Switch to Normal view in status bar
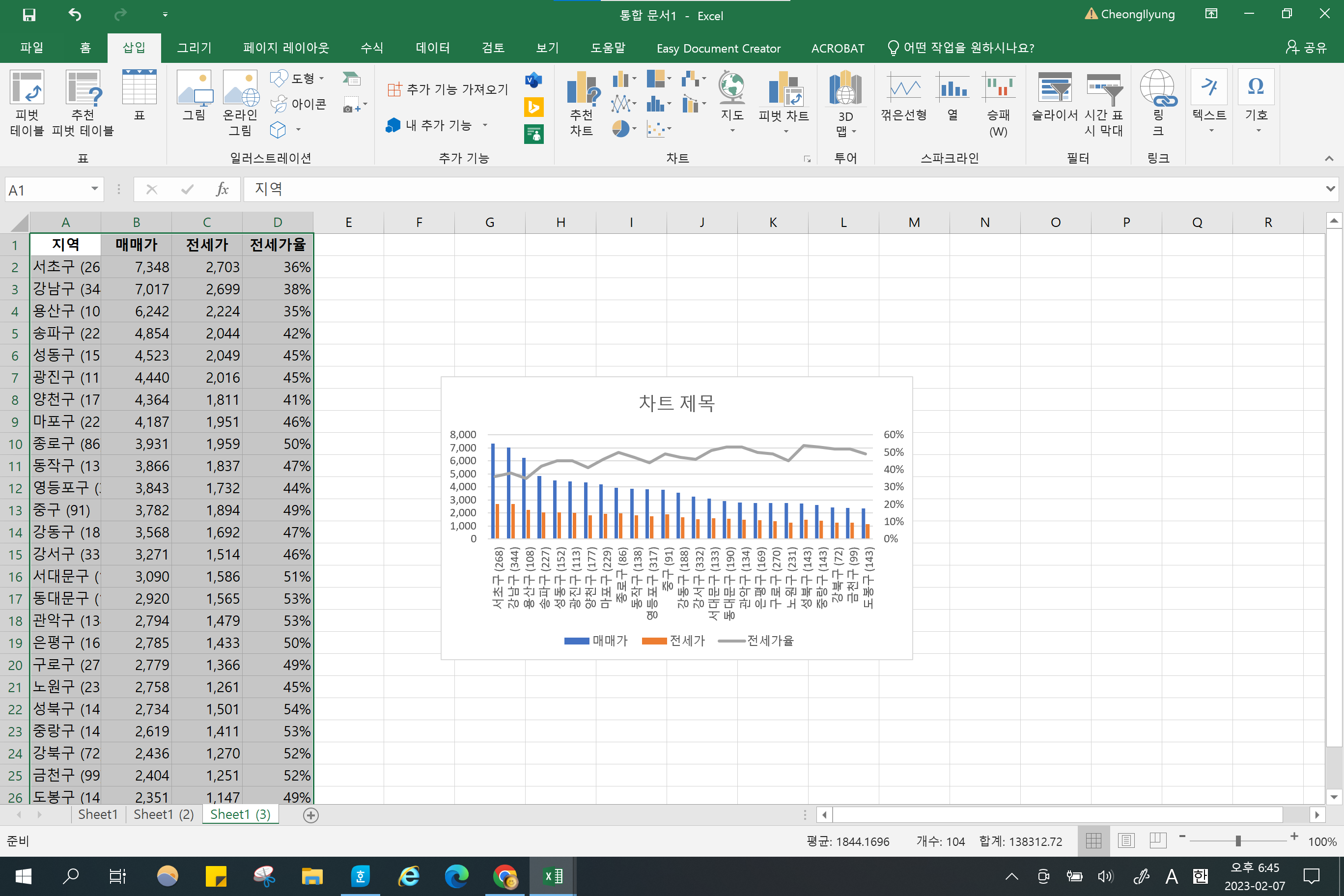1344x896 pixels. (1093, 840)
